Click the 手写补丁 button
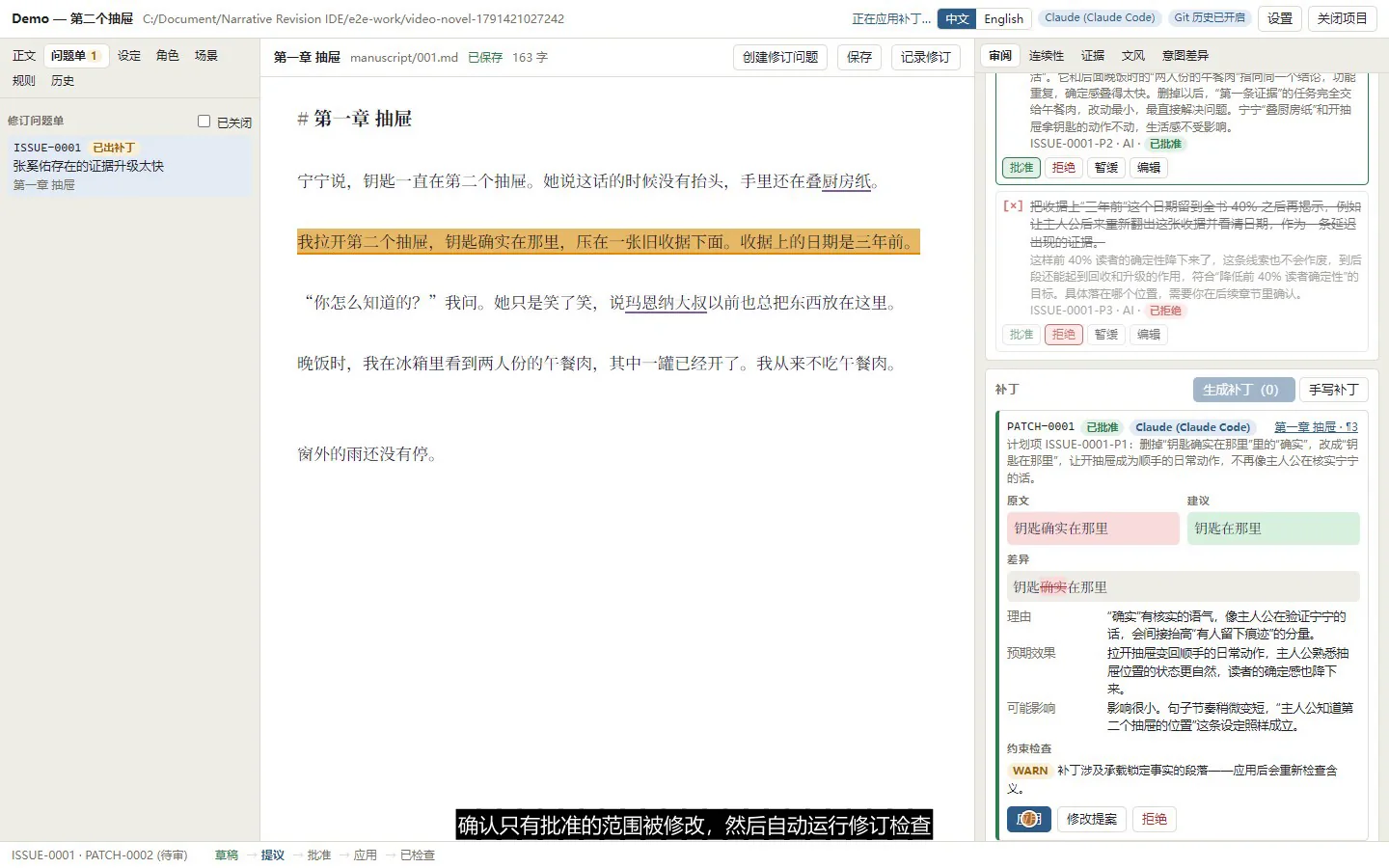The height and width of the screenshot is (868, 1389). tap(1334, 390)
